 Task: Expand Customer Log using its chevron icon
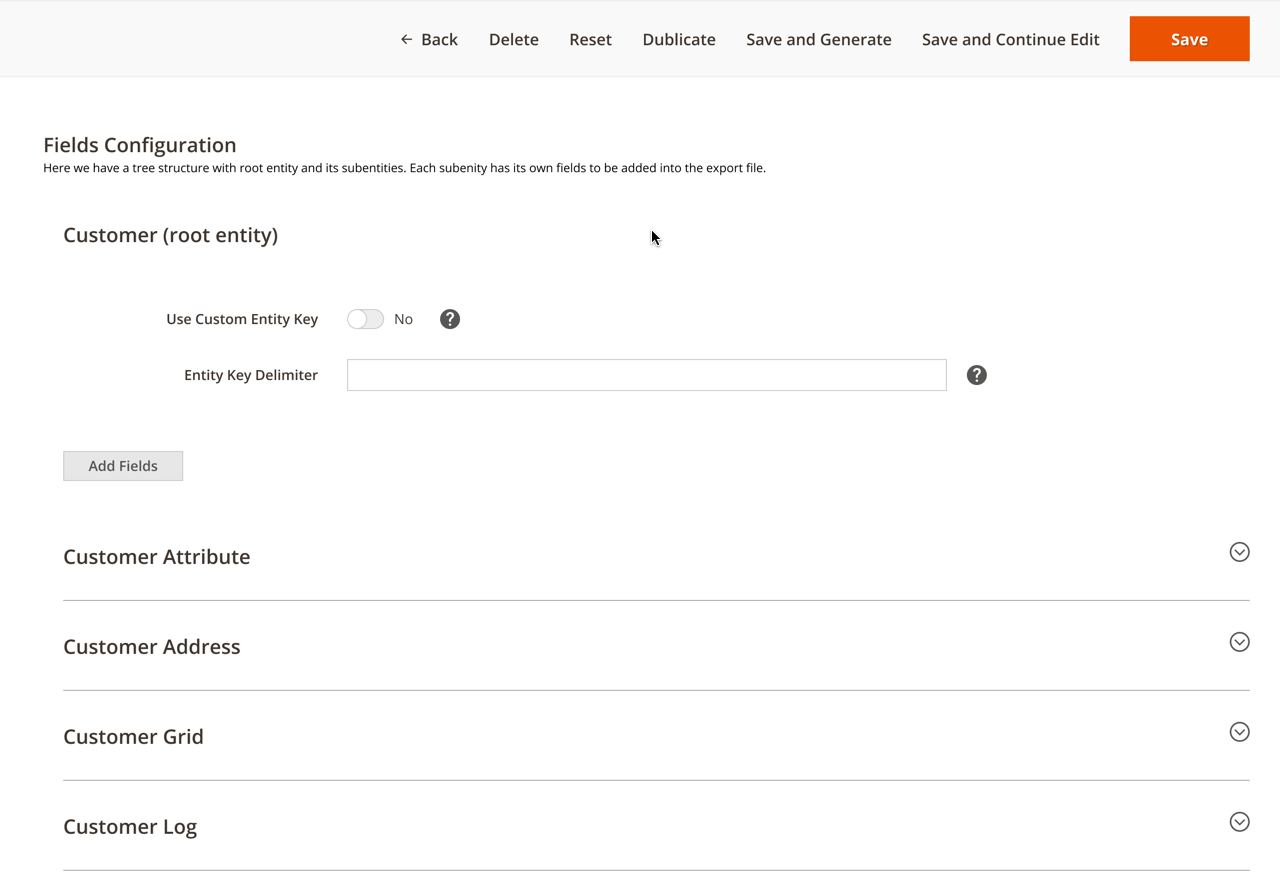(1239, 822)
